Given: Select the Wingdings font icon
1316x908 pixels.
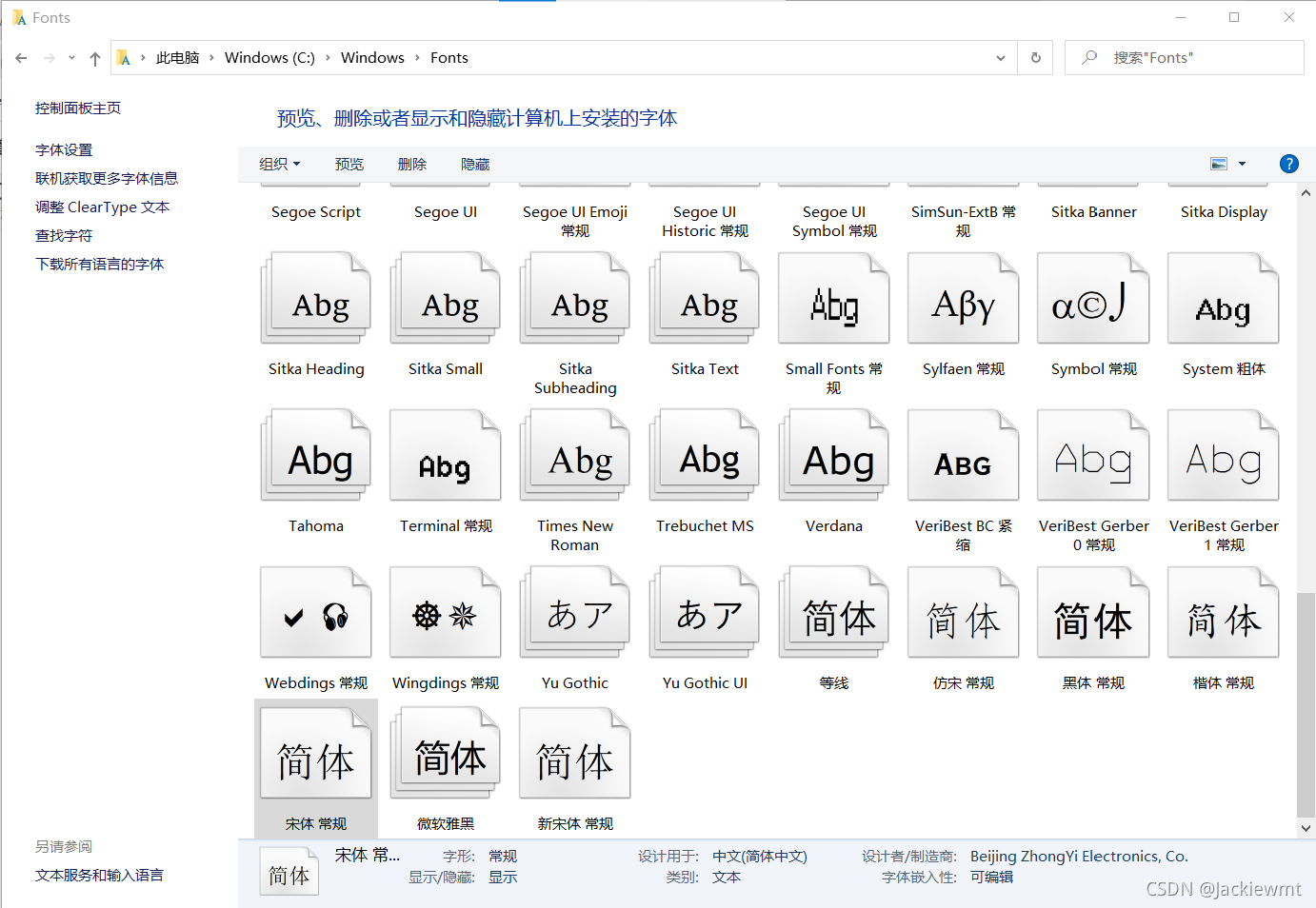Looking at the screenshot, I should pos(446,612).
